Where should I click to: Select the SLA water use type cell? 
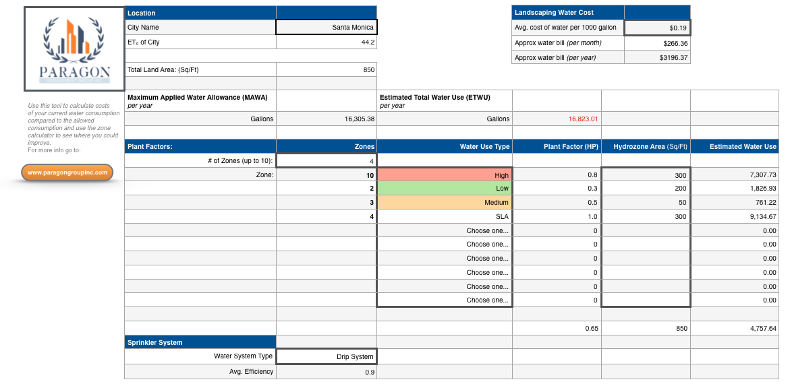point(444,217)
